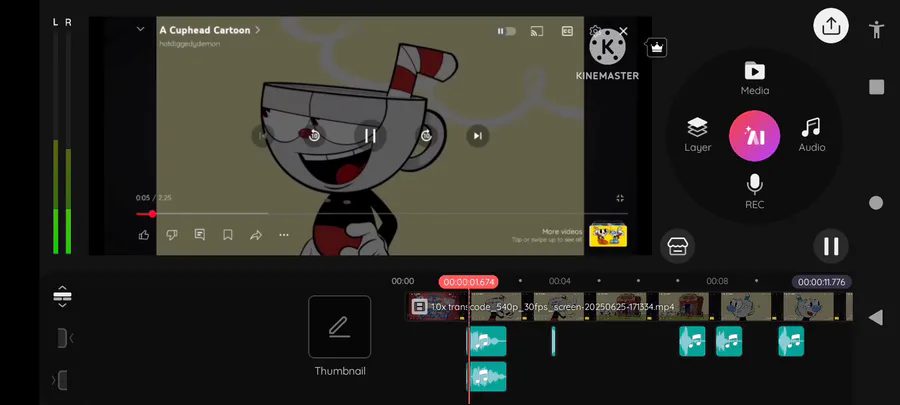Open the Audio browser

pyautogui.click(x=812, y=135)
